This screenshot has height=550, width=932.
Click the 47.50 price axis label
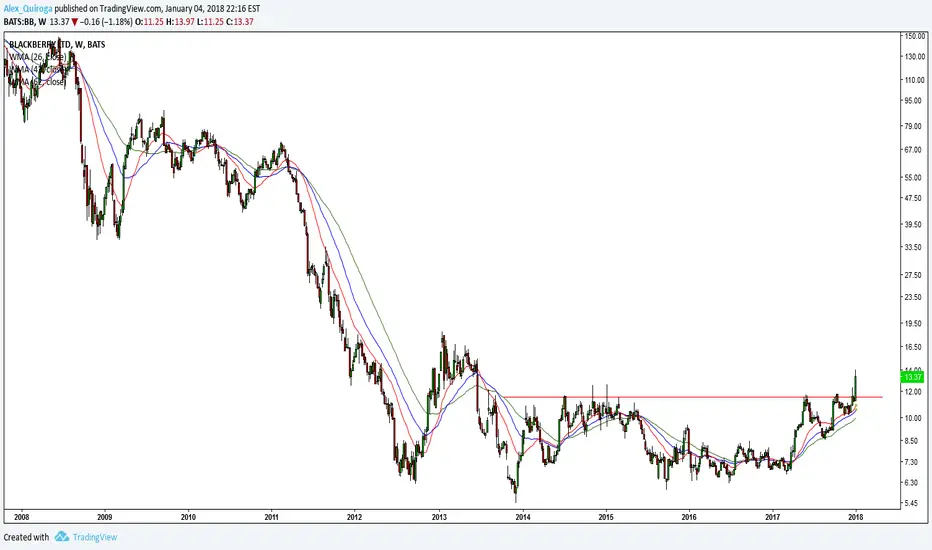pos(913,198)
